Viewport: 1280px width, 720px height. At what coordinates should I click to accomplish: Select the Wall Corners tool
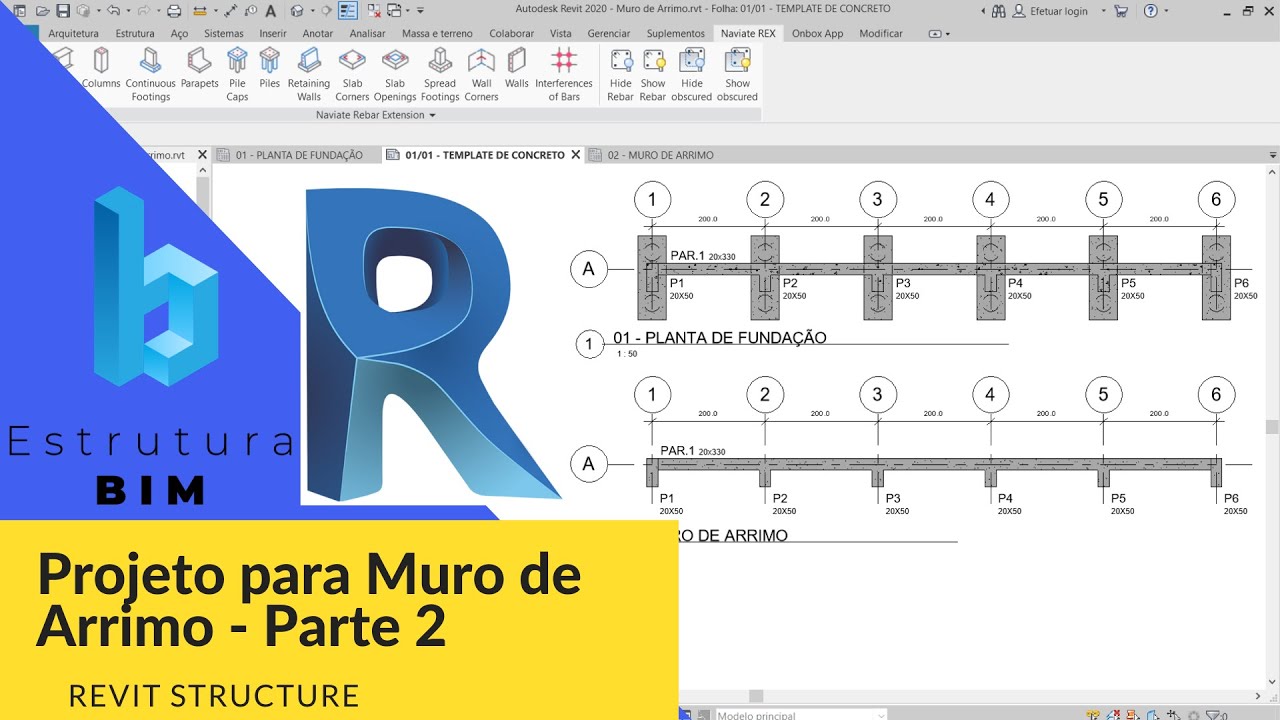click(x=481, y=75)
